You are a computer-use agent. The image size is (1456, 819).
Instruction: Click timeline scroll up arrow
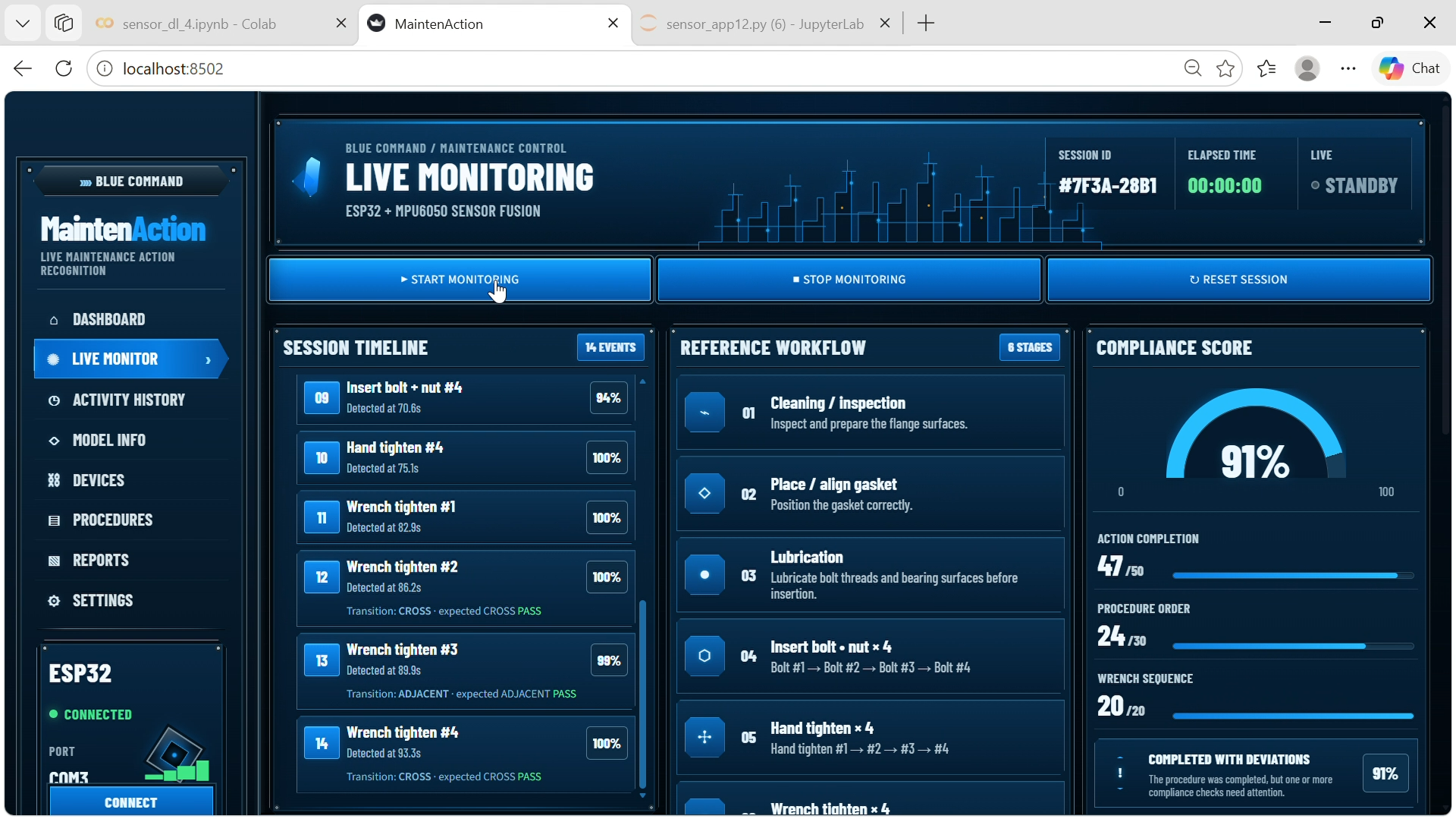[x=643, y=381]
